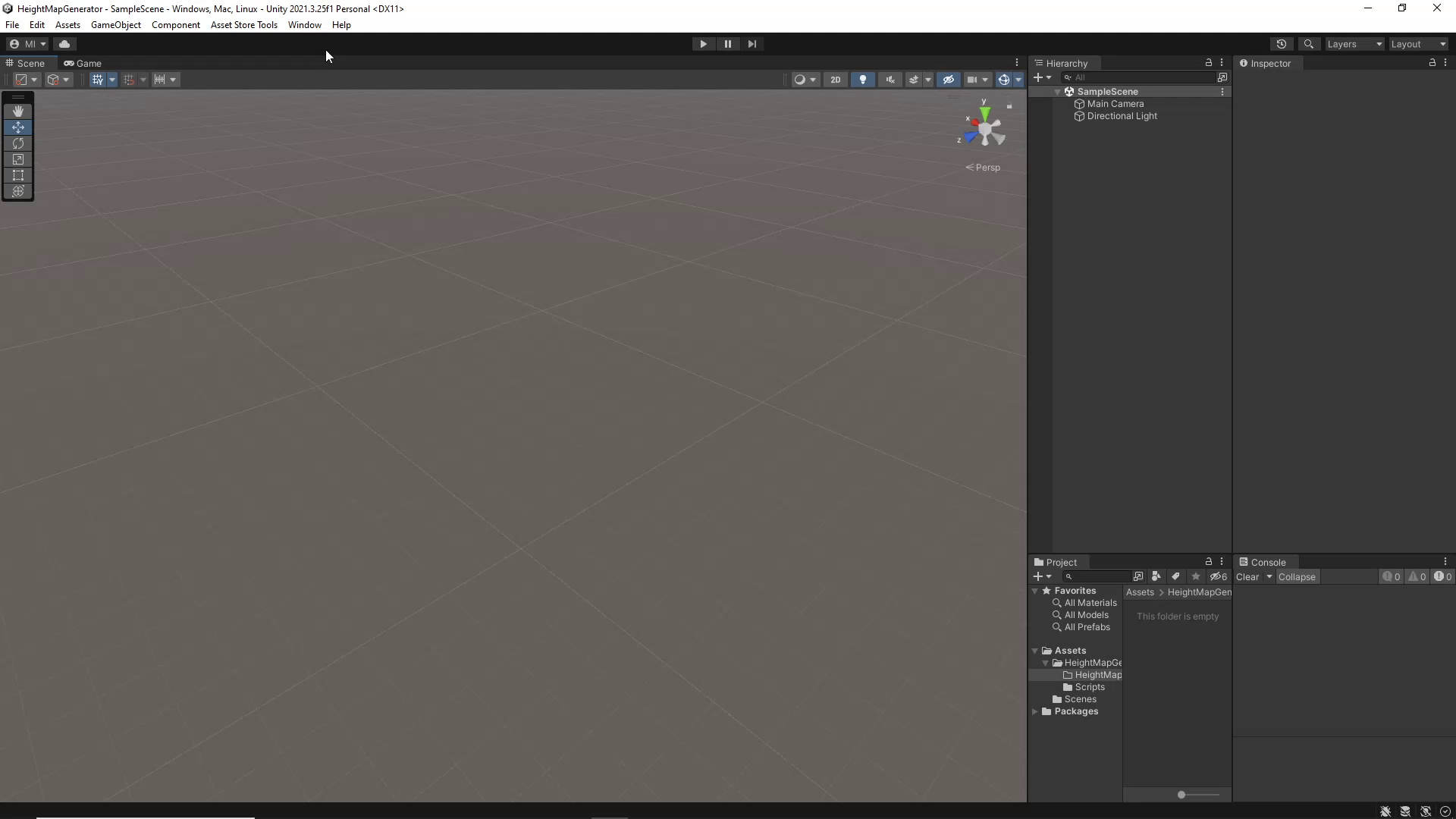This screenshot has width=1456, height=819.
Task: Select the Move tool
Action: 18,127
